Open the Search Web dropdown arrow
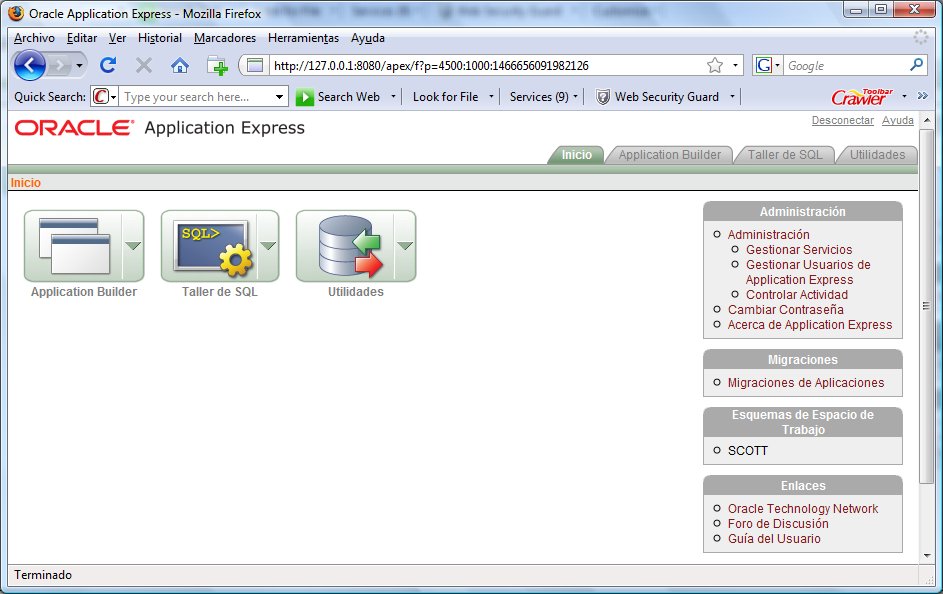The height and width of the screenshot is (594, 943). (393, 96)
